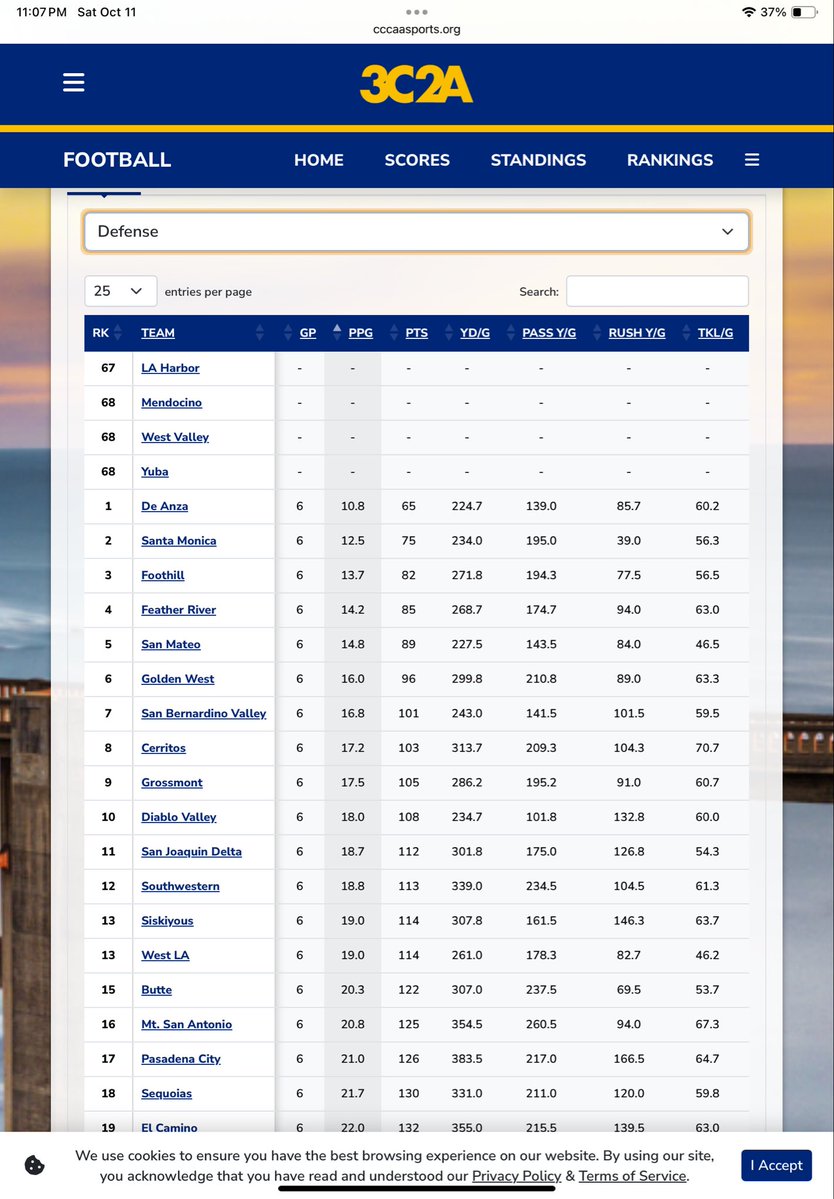Open Sequoias team link
834x1199 pixels.
click(x=167, y=1093)
